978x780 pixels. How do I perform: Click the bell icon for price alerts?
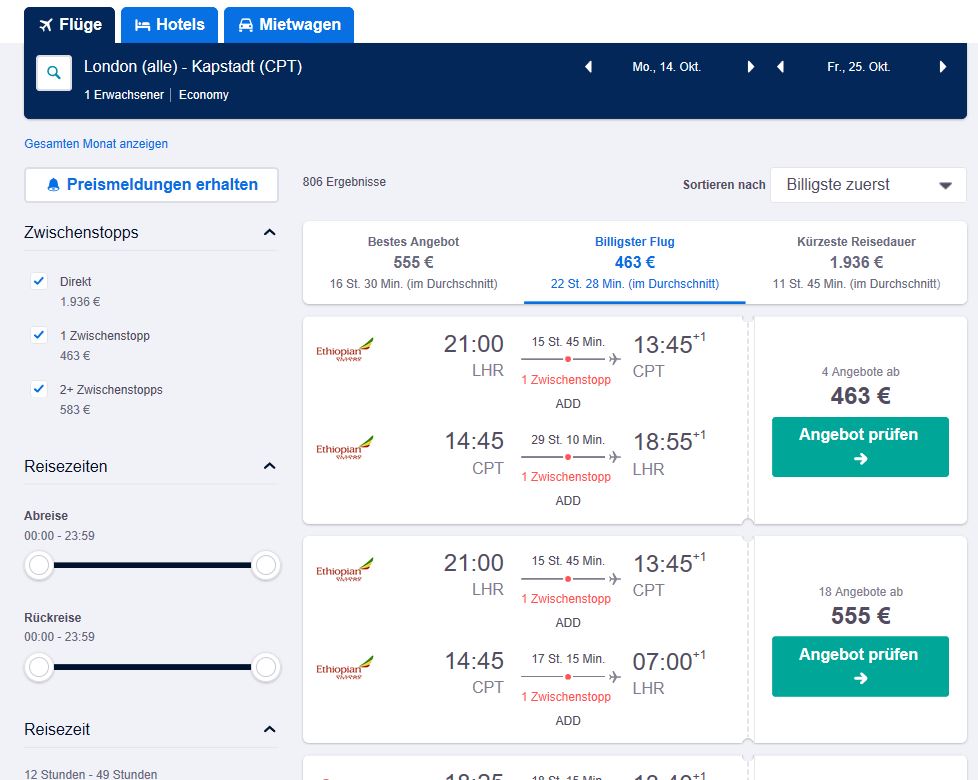tap(54, 185)
